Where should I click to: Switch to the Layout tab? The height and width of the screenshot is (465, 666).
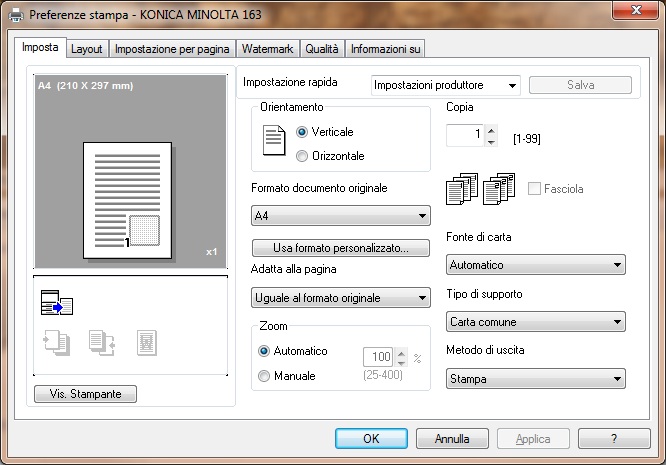click(87, 49)
